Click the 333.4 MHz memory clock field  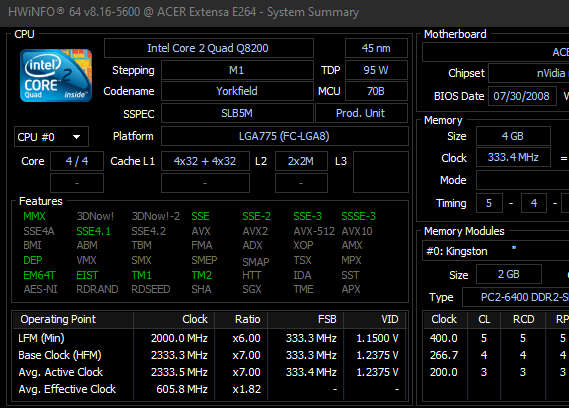point(513,157)
